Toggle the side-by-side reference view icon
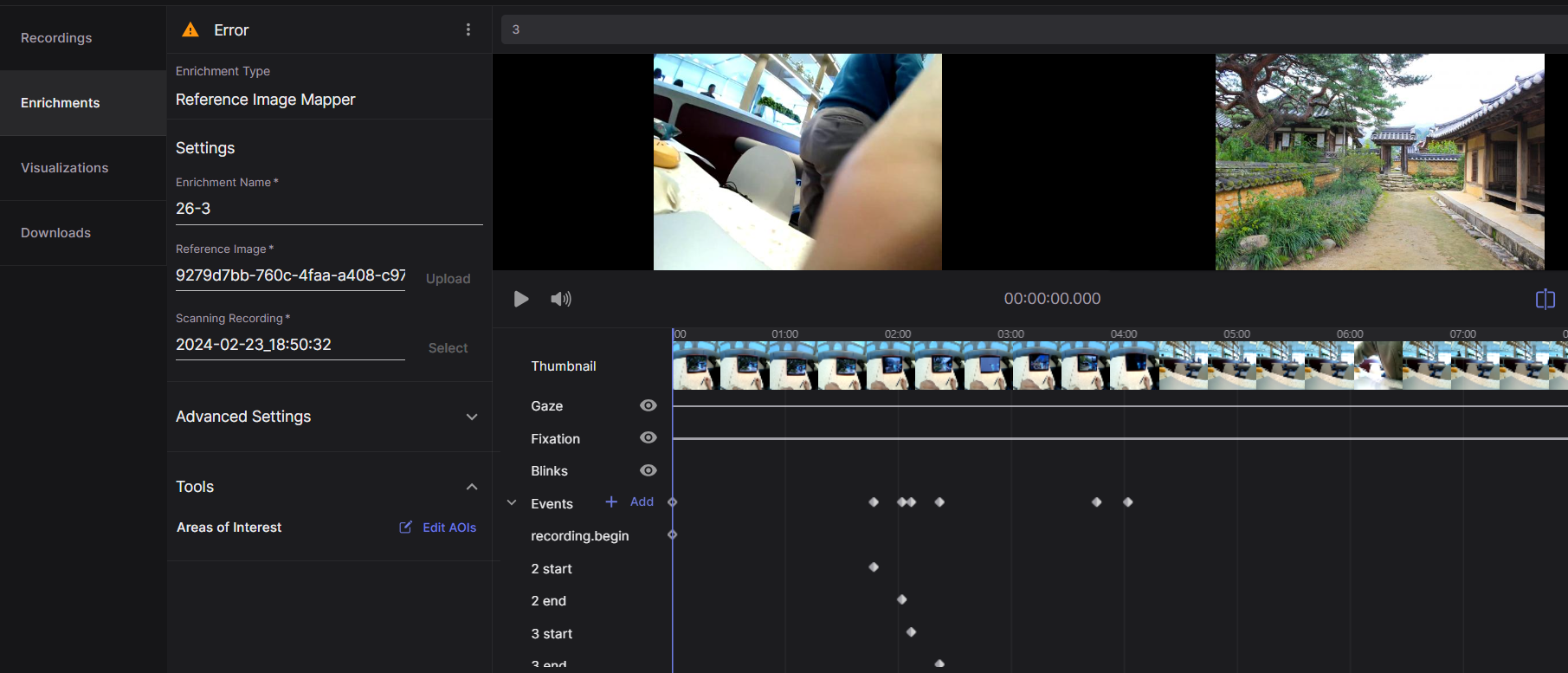Screen dimensions: 1568x673 coord(1545,299)
